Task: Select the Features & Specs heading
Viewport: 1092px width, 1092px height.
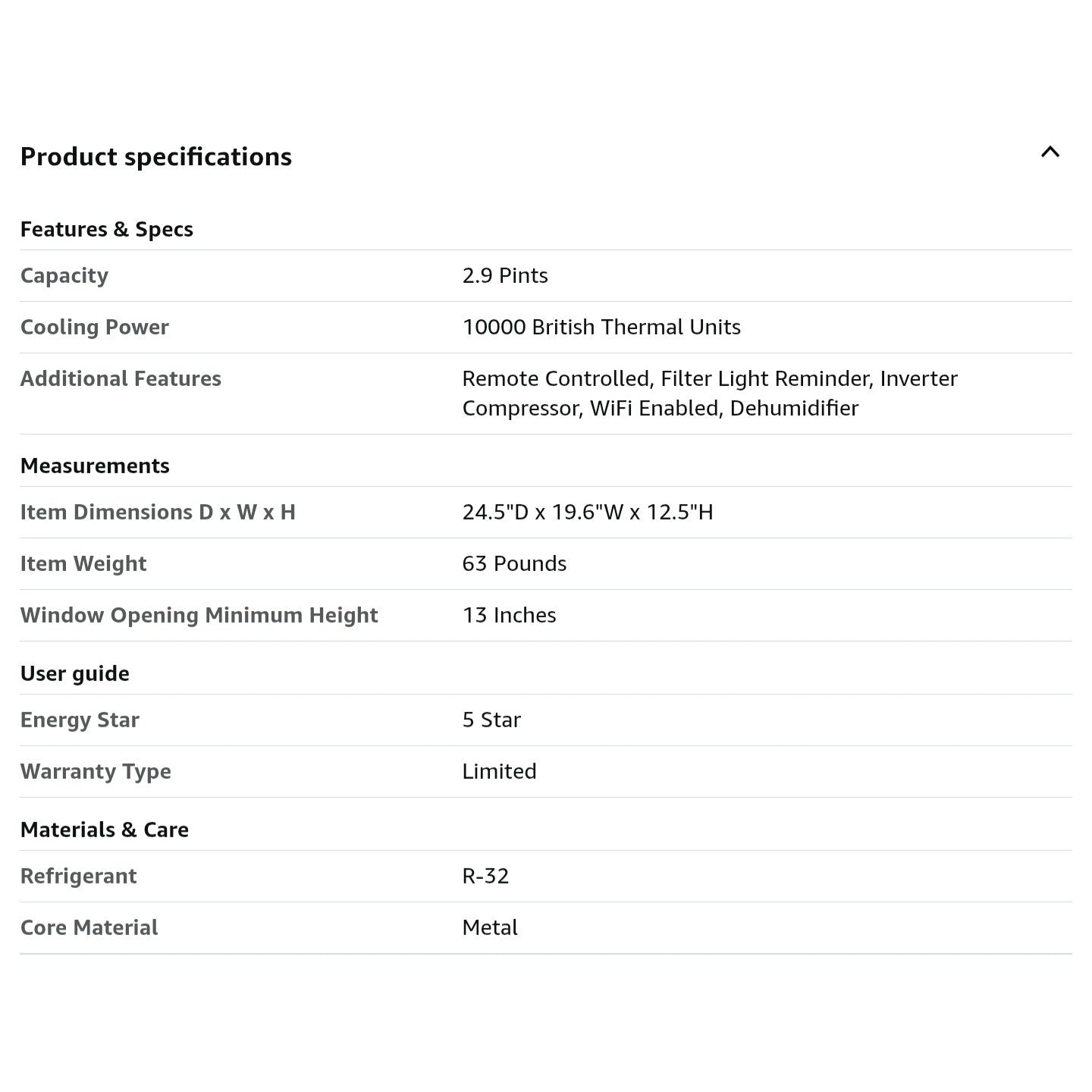Action: coord(107,229)
